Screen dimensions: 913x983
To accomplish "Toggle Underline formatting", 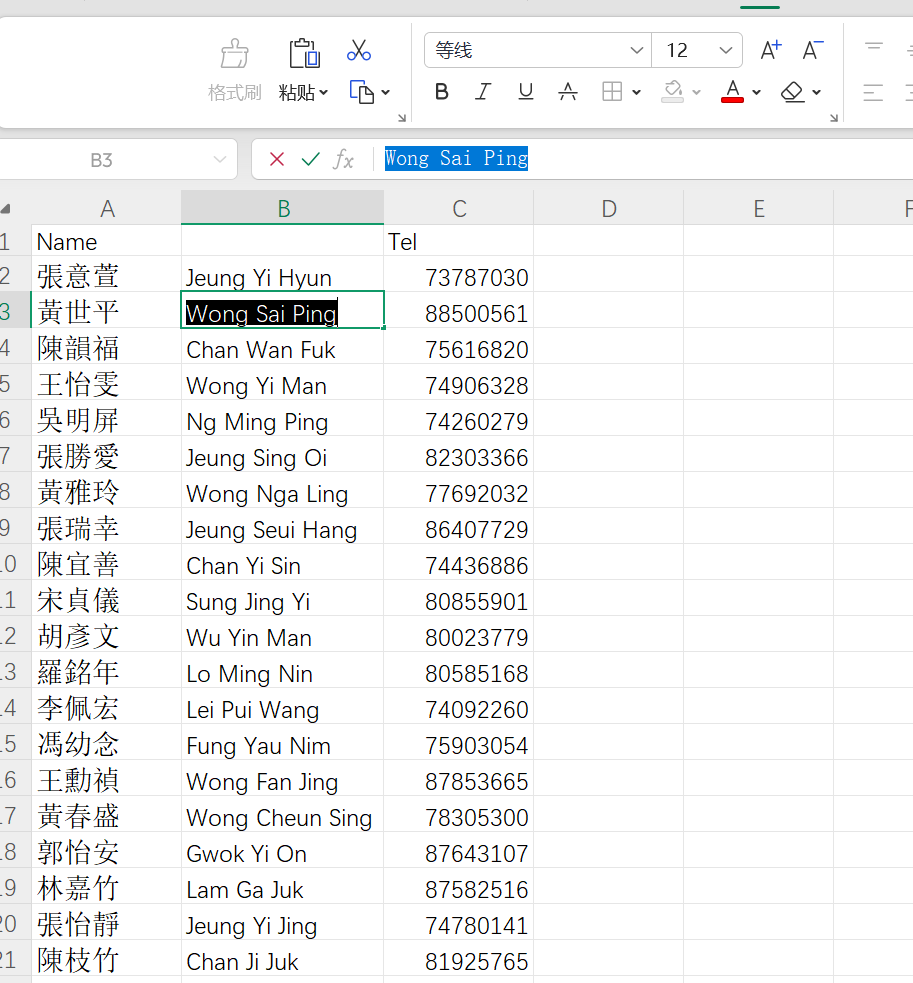I will pyautogui.click(x=525, y=92).
